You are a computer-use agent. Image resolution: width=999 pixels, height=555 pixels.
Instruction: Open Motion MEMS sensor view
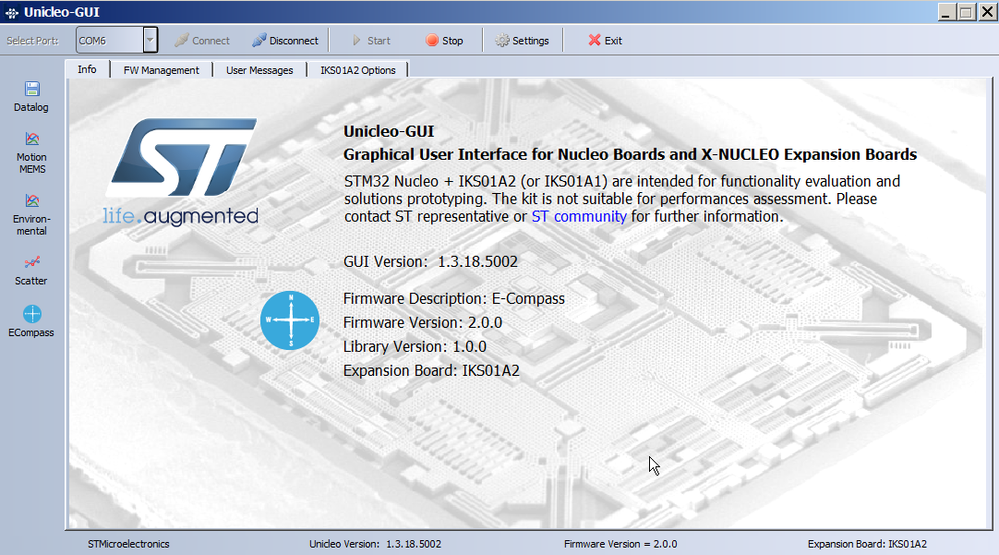tap(32, 153)
